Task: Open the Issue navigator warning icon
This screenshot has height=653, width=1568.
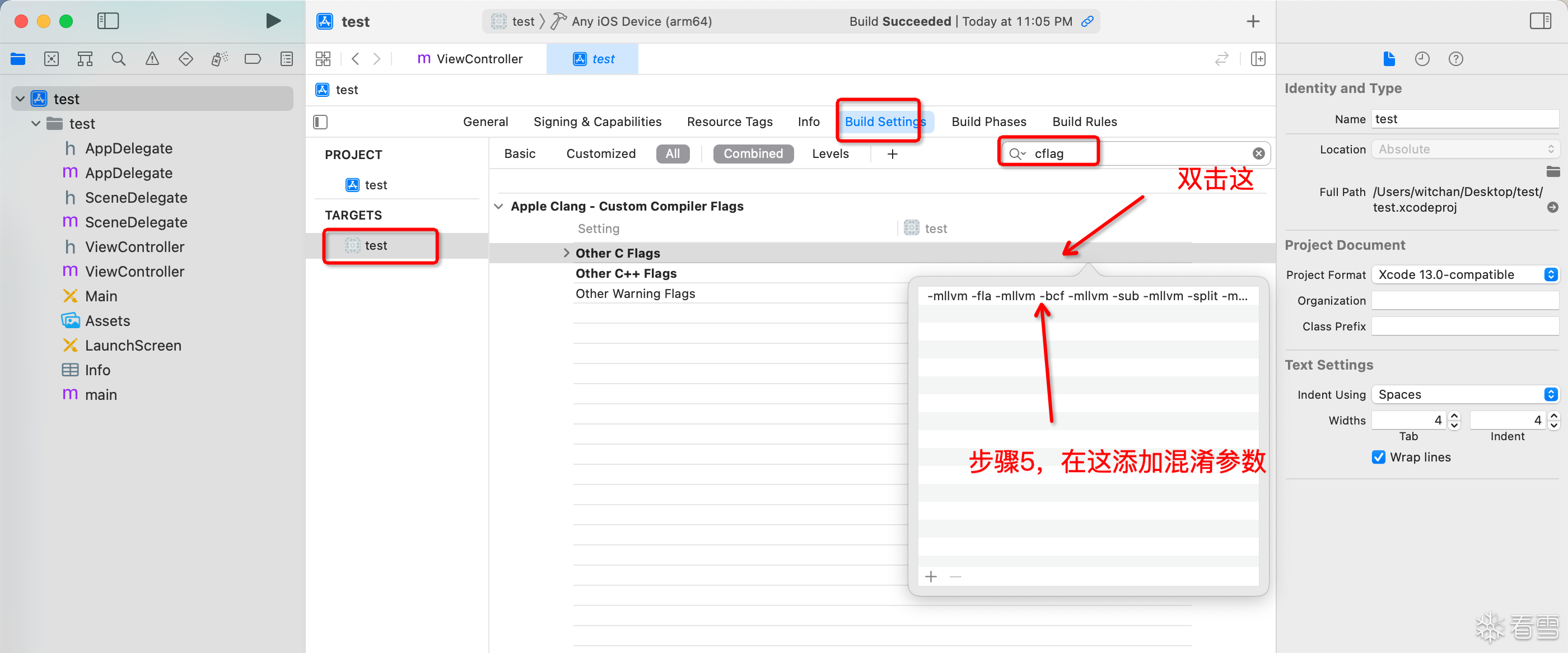Action: point(152,59)
